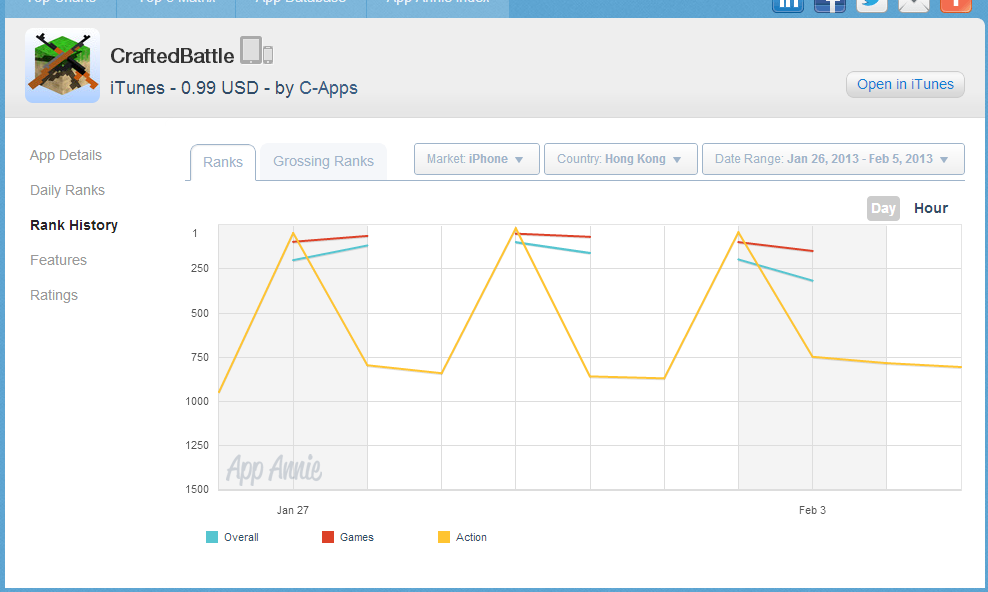Click the CraftedBattle app title
The image size is (988, 592).
coord(172,56)
